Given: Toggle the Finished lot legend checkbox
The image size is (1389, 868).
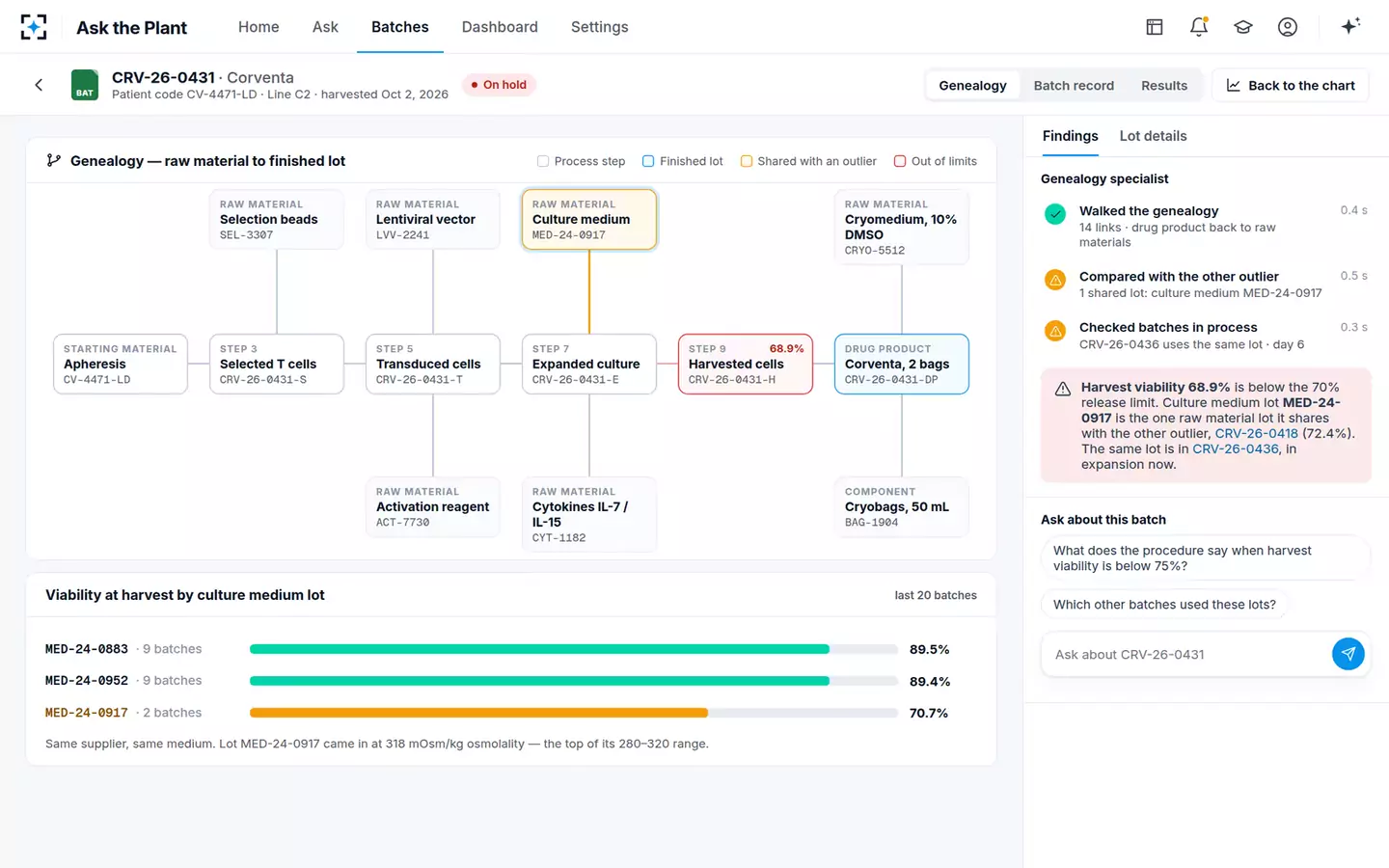Looking at the screenshot, I should 648,161.
